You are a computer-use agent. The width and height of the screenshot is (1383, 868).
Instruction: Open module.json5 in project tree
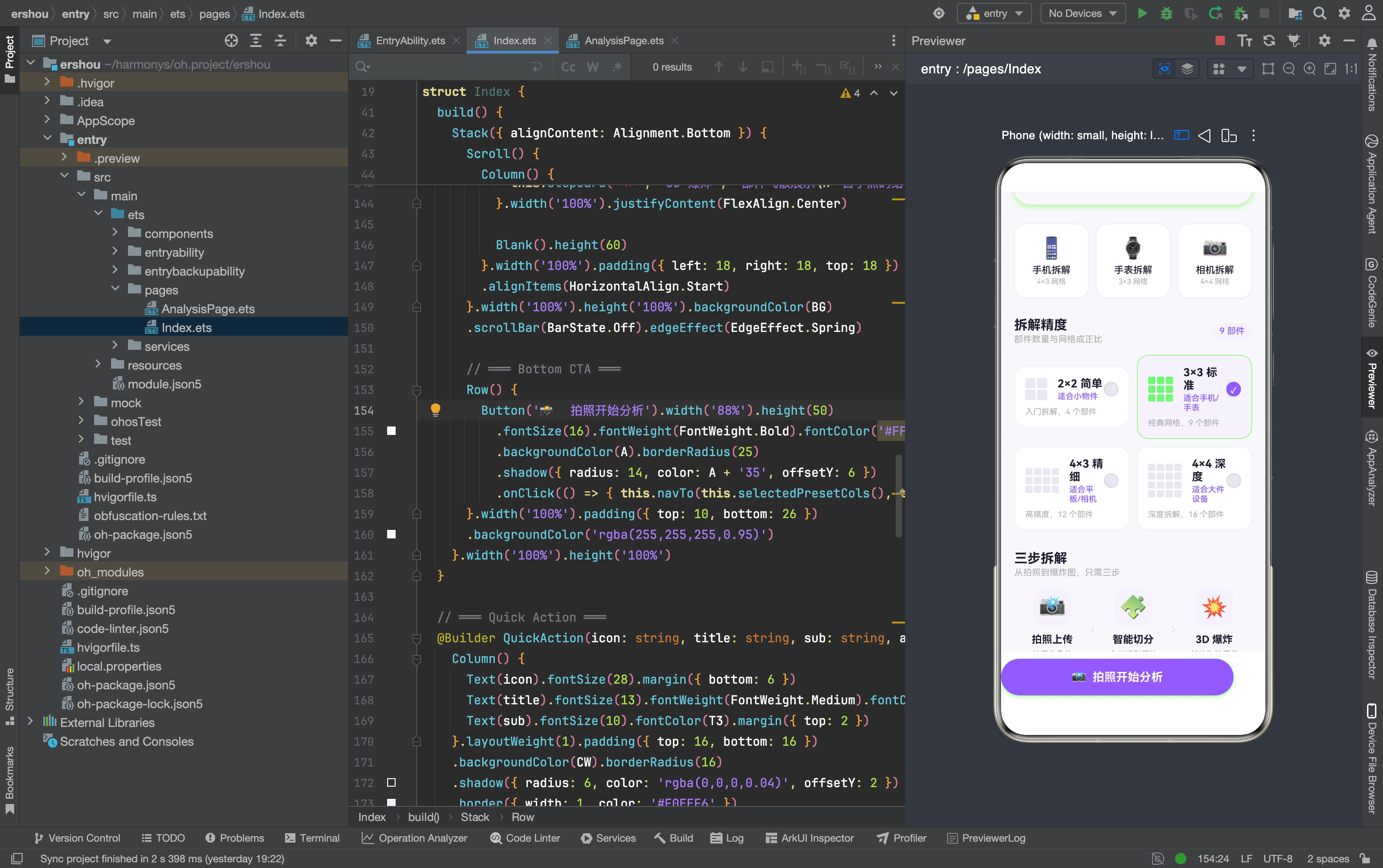[x=164, y=384]
